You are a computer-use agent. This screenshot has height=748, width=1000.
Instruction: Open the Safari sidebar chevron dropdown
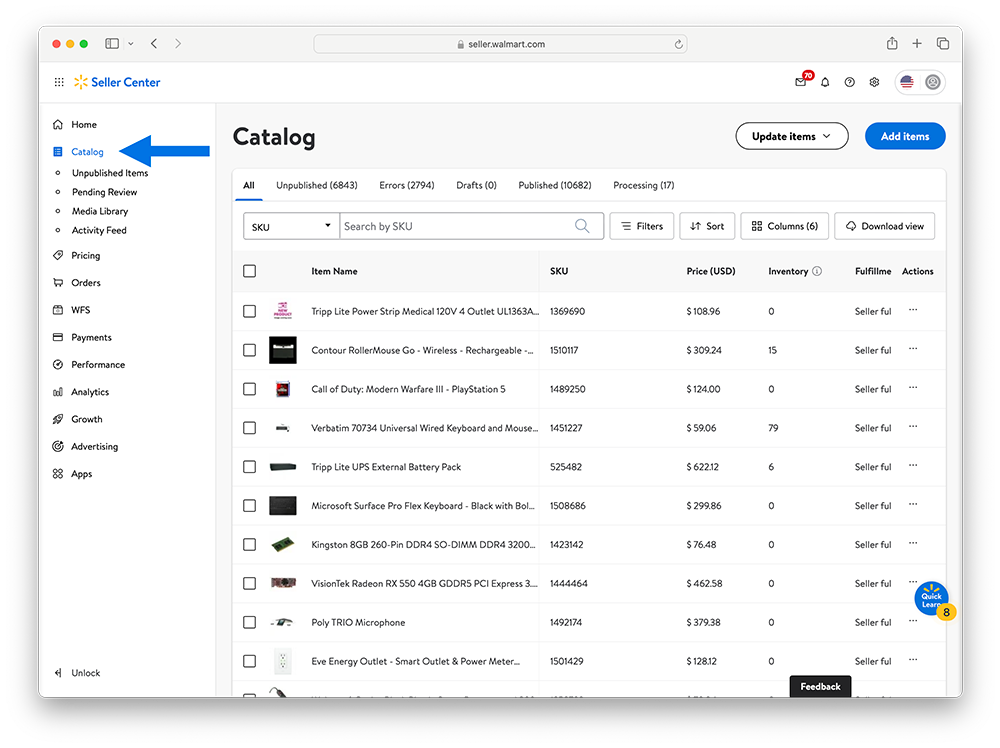(131, 43)
